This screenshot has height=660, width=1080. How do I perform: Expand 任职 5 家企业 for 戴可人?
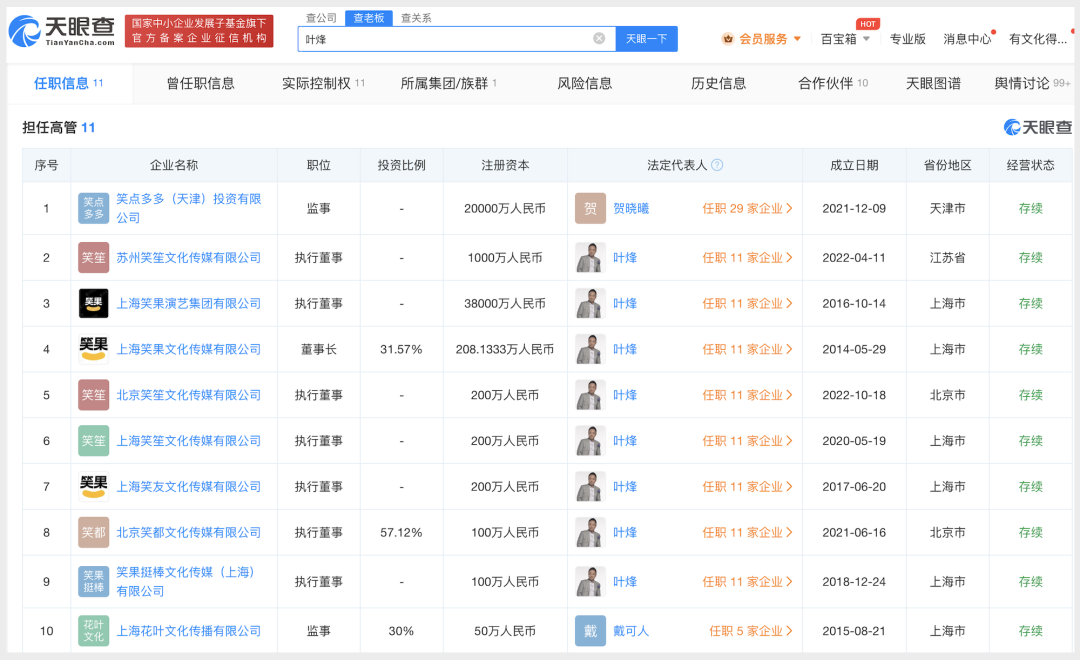pyautogui.click(x=751, y=631)
